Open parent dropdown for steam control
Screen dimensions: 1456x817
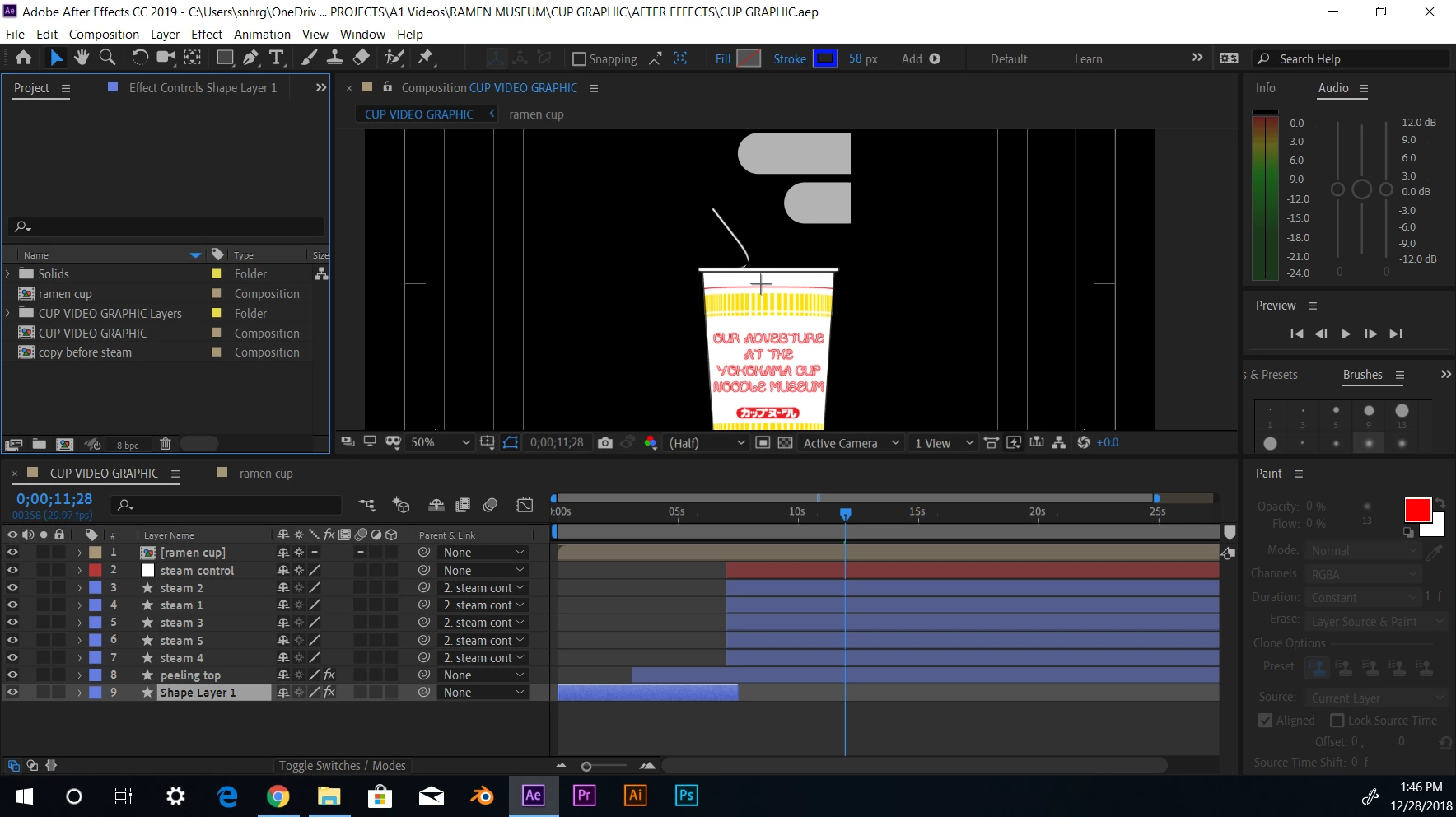point(483,570)
